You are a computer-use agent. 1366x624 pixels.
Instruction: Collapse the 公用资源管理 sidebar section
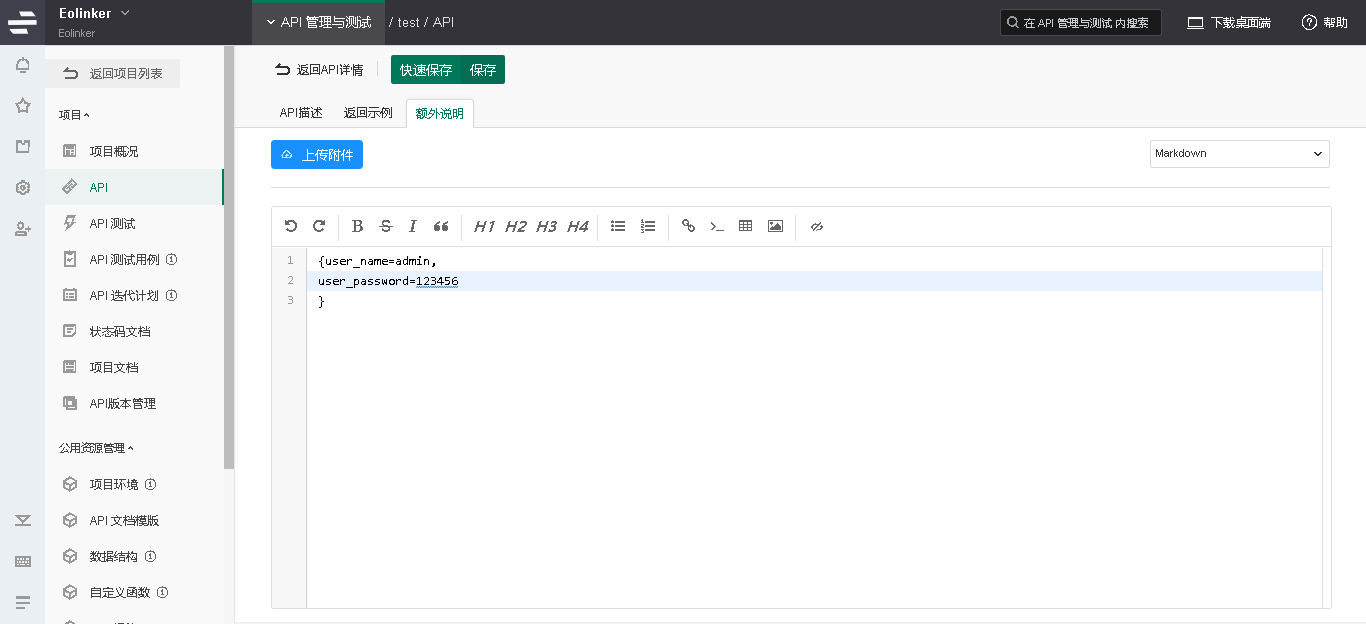click(x=97, y=448)
